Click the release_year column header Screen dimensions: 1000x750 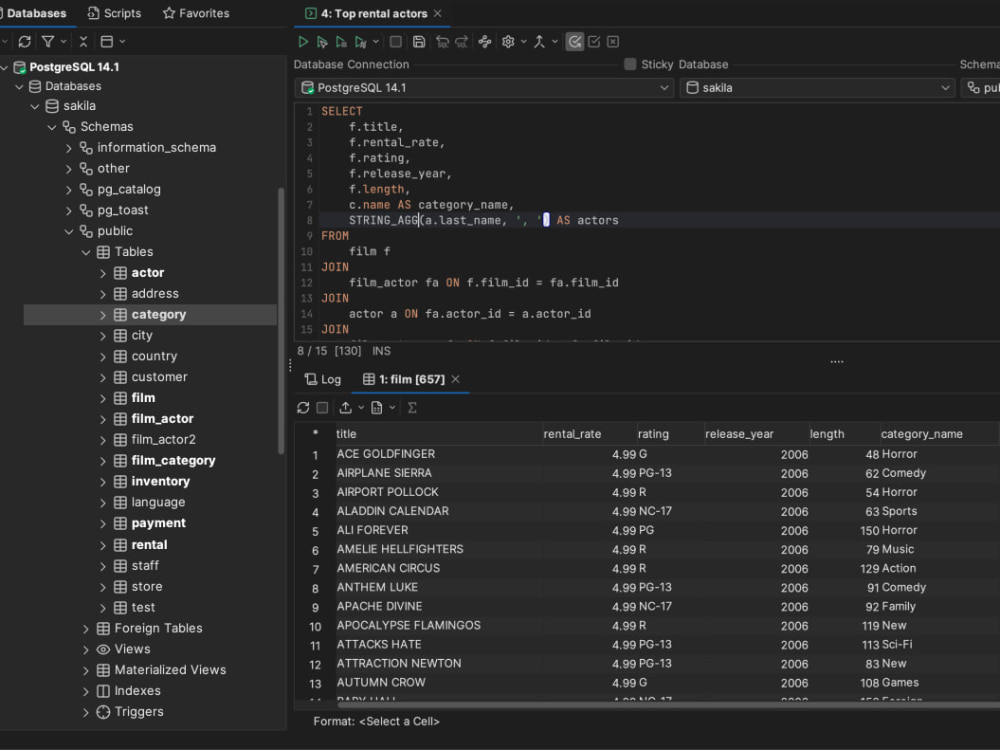(755, 434)
